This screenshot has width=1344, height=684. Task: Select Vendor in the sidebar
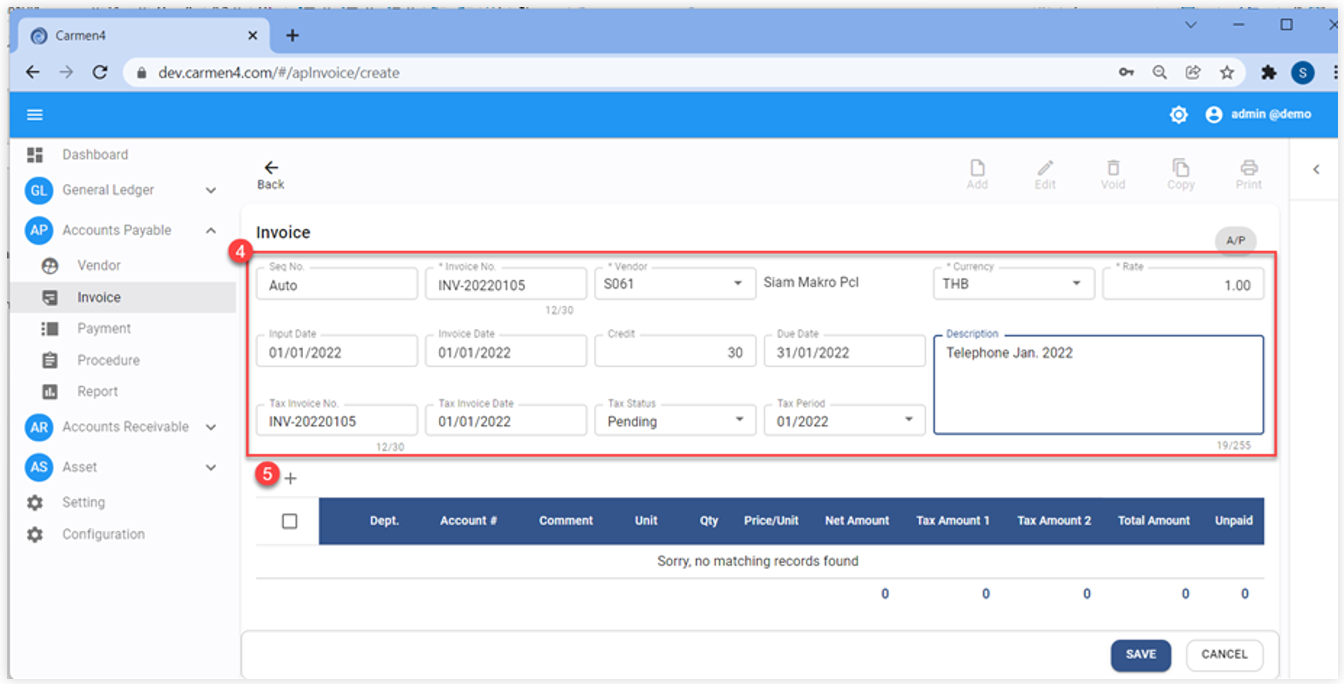(99, 266)
